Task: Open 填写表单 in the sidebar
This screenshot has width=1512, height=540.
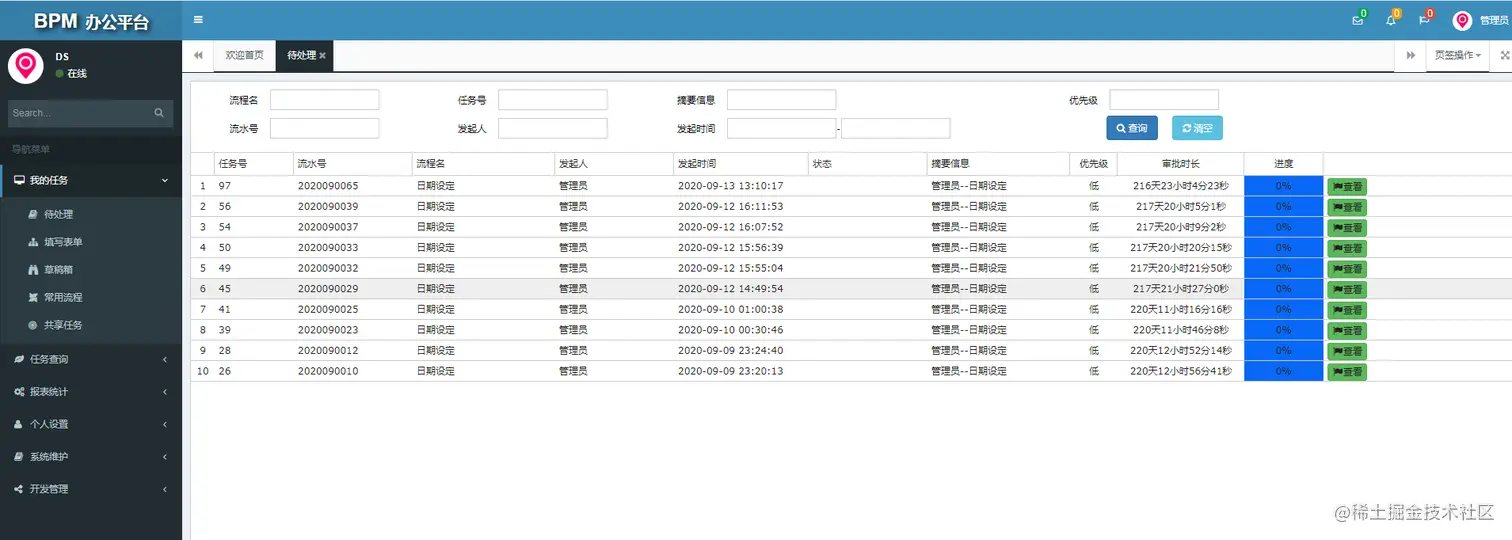Action: [63, 242]
